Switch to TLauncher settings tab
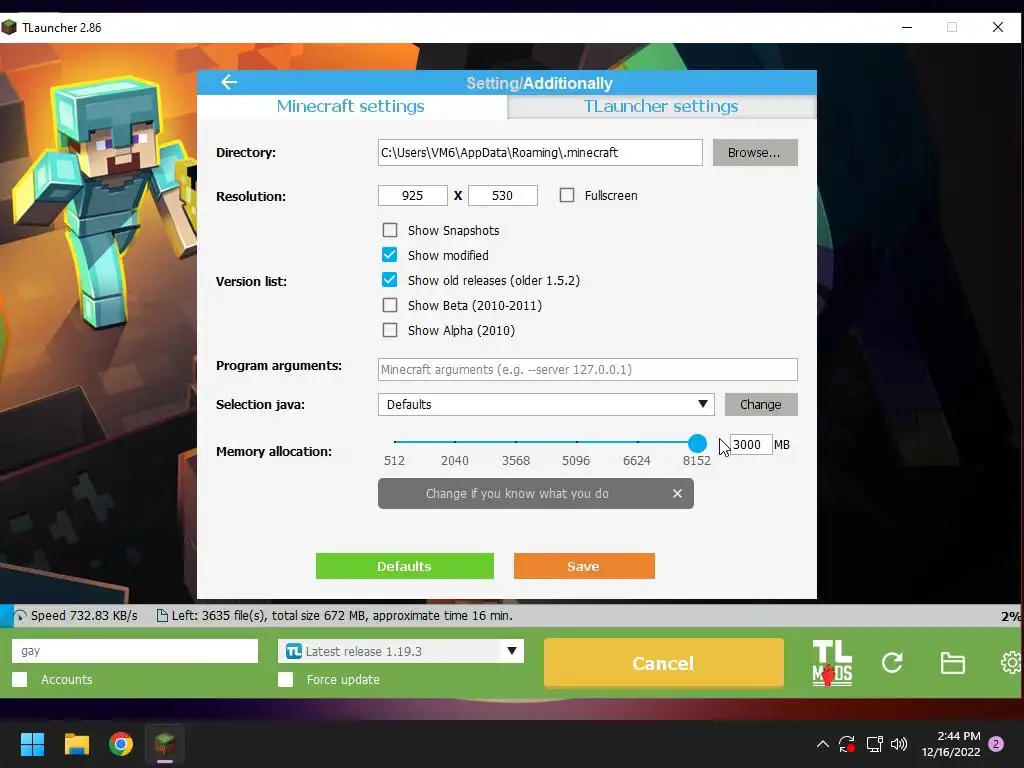Image resolution: width=1024 pixels, height=768 pixels. click(661, 106)
